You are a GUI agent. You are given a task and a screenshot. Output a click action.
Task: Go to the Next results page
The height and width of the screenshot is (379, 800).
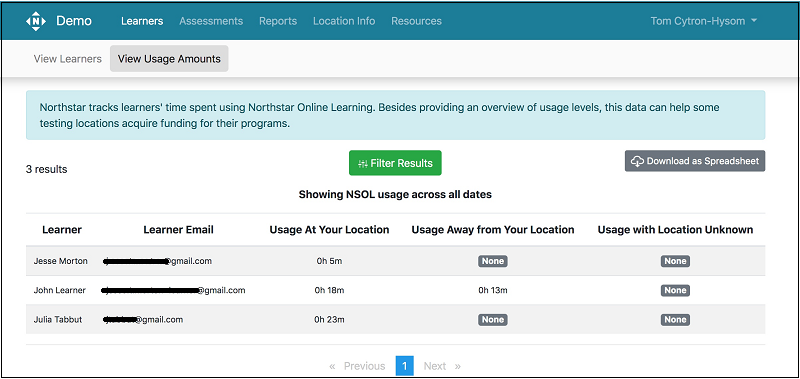point(442,366)
